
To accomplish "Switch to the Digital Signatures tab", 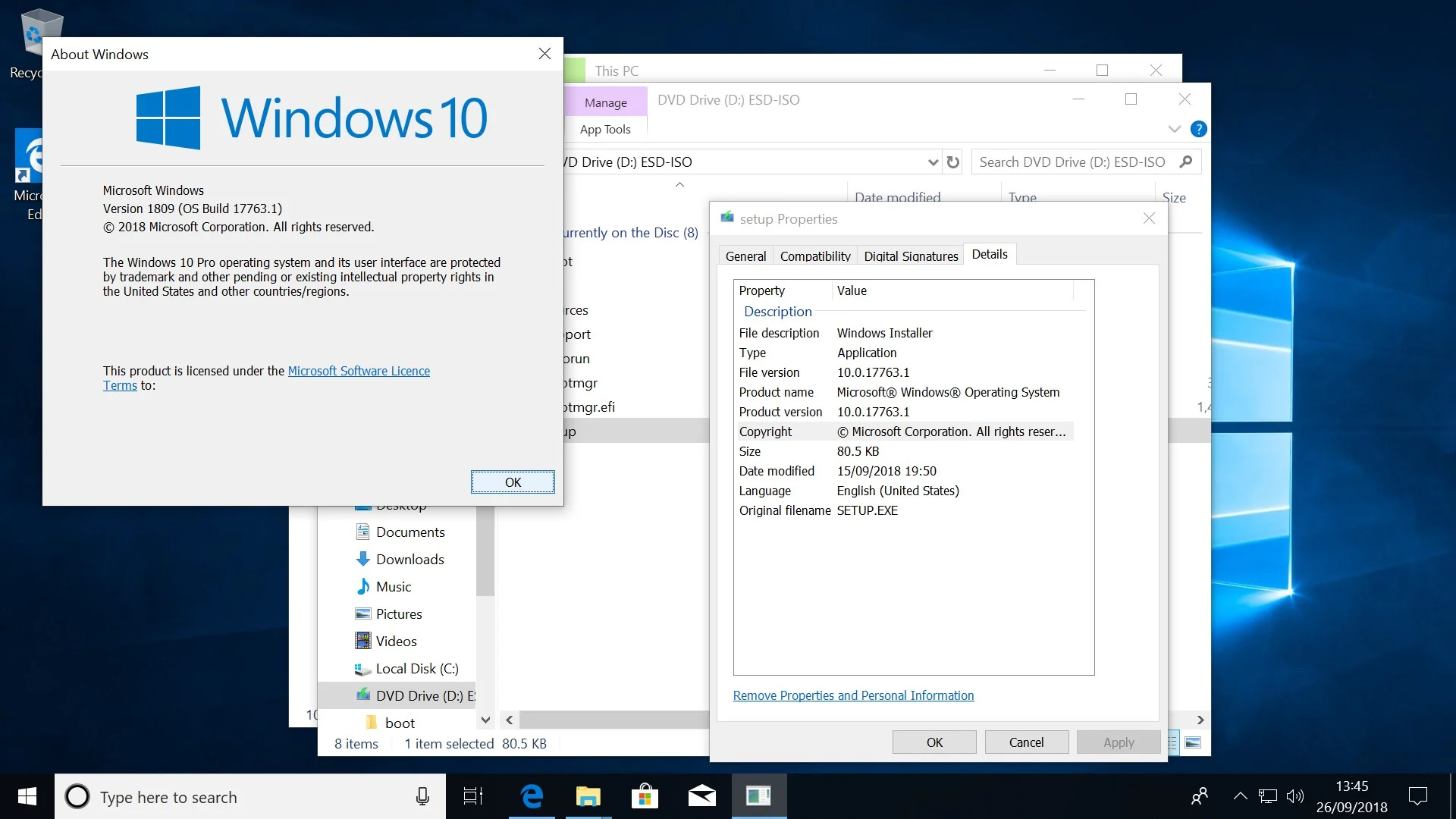I will click(911, 256).
